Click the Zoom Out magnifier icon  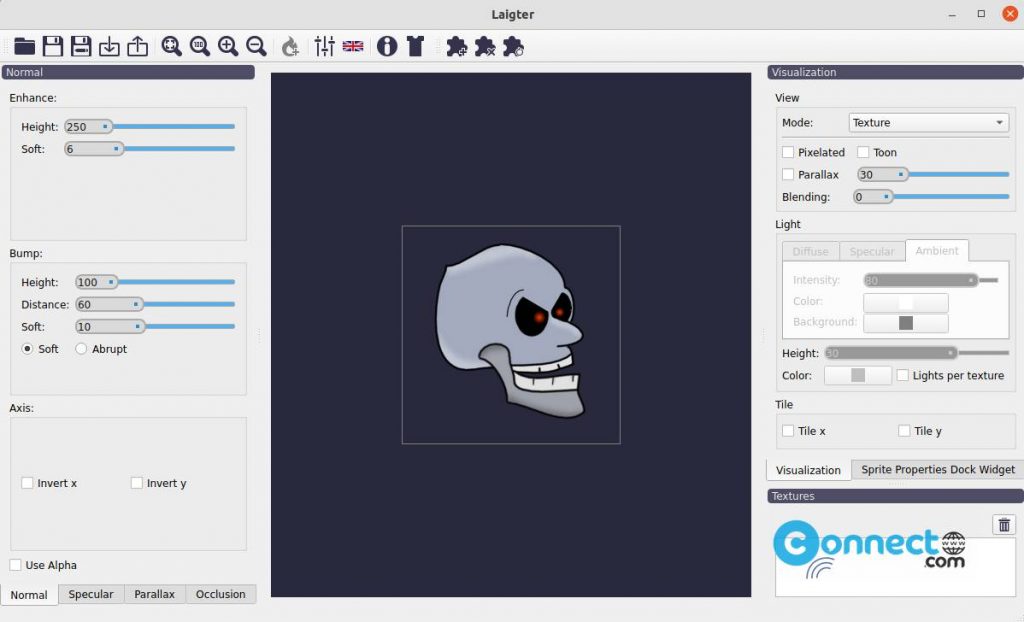pos(254,46)
